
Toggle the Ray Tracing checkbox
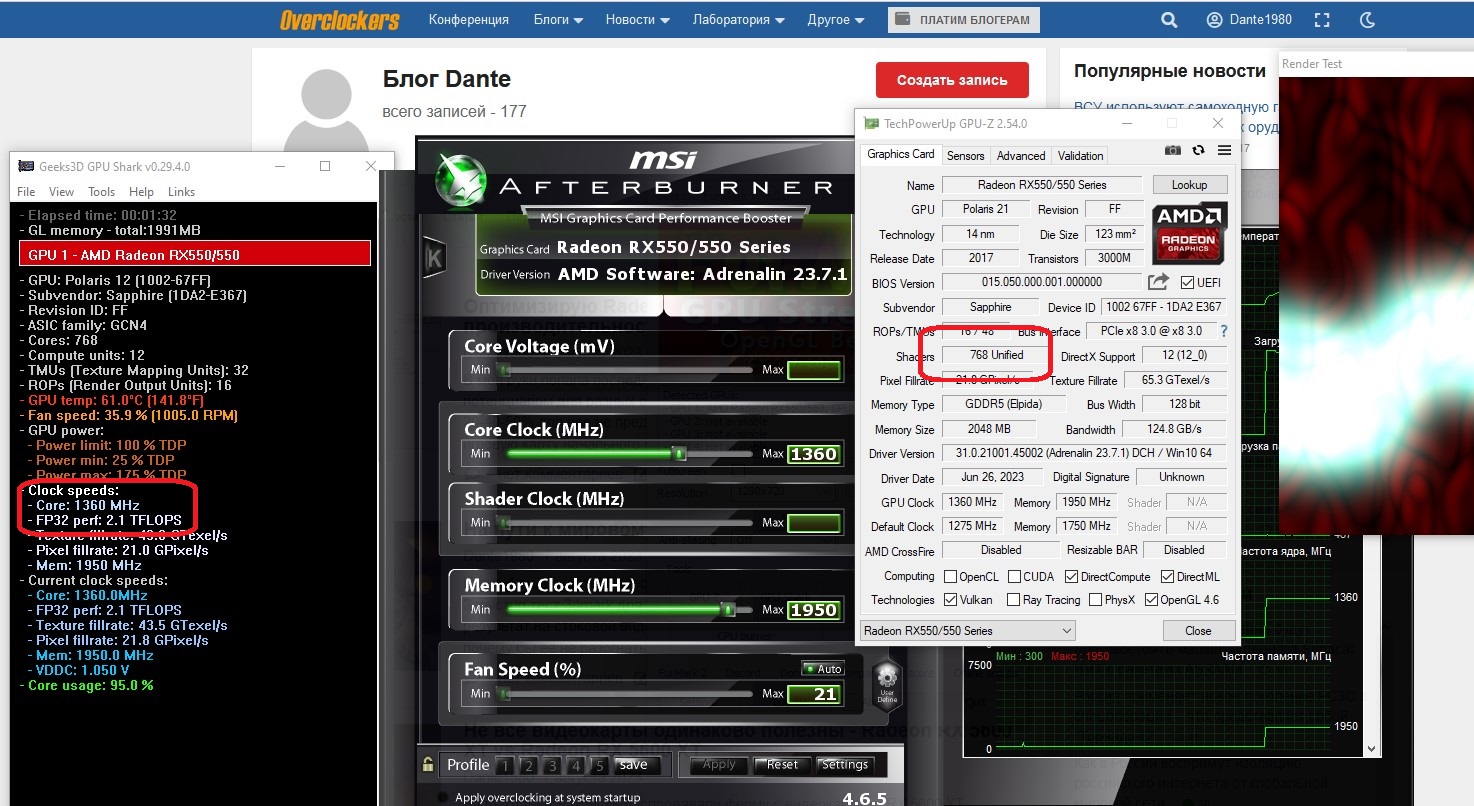(1014, 600)
